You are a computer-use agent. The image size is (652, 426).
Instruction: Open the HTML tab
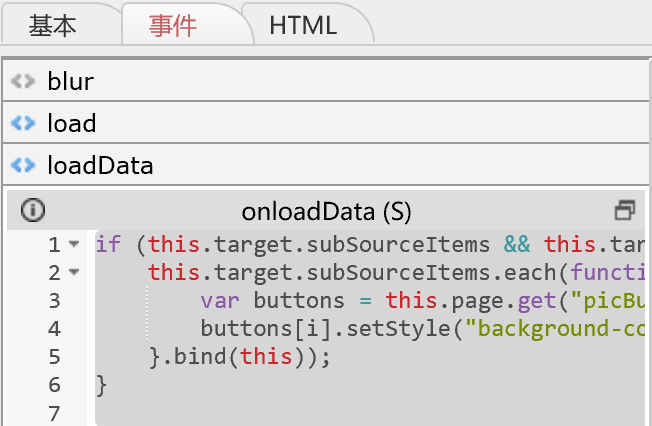[x=303, y=26]
